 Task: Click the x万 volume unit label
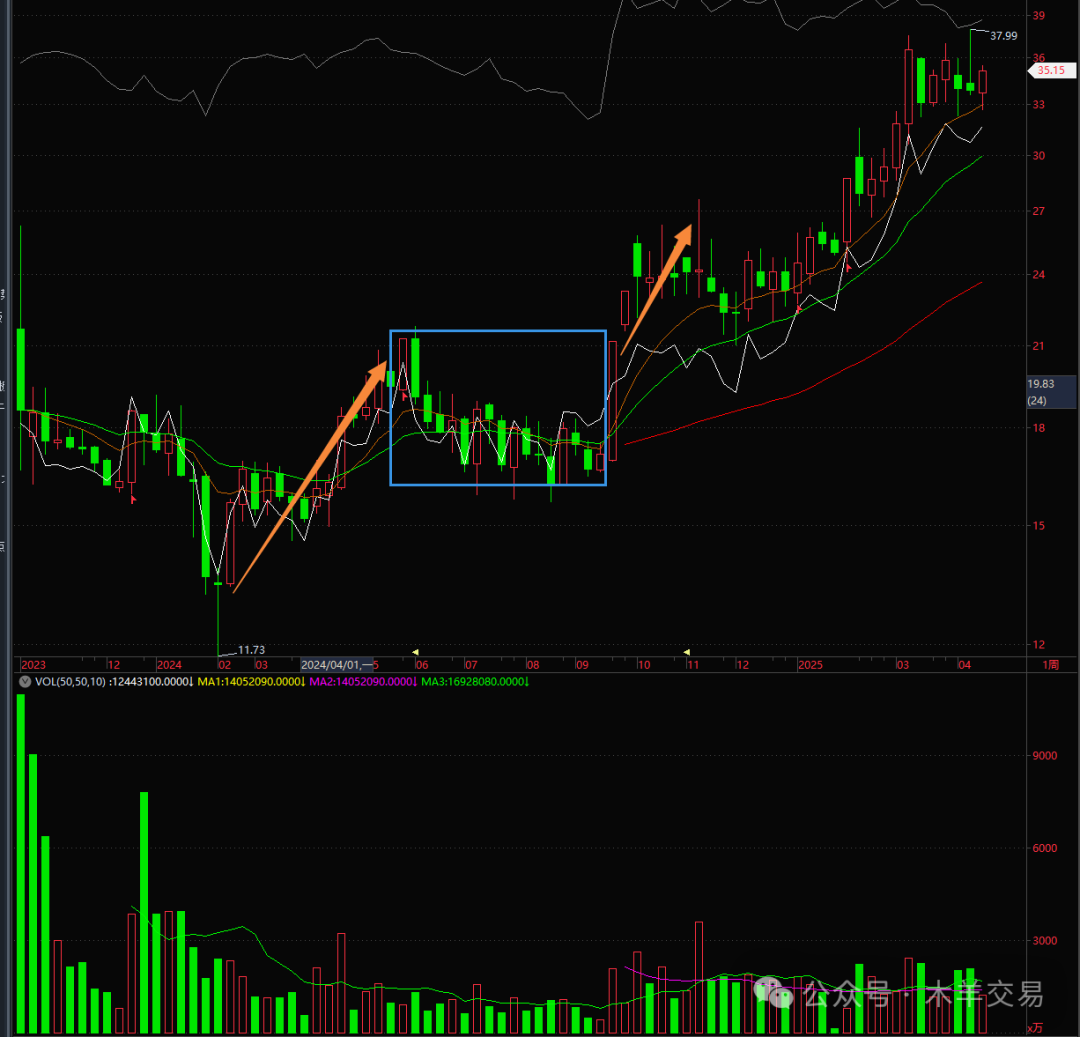[x=1035, y=1028]
